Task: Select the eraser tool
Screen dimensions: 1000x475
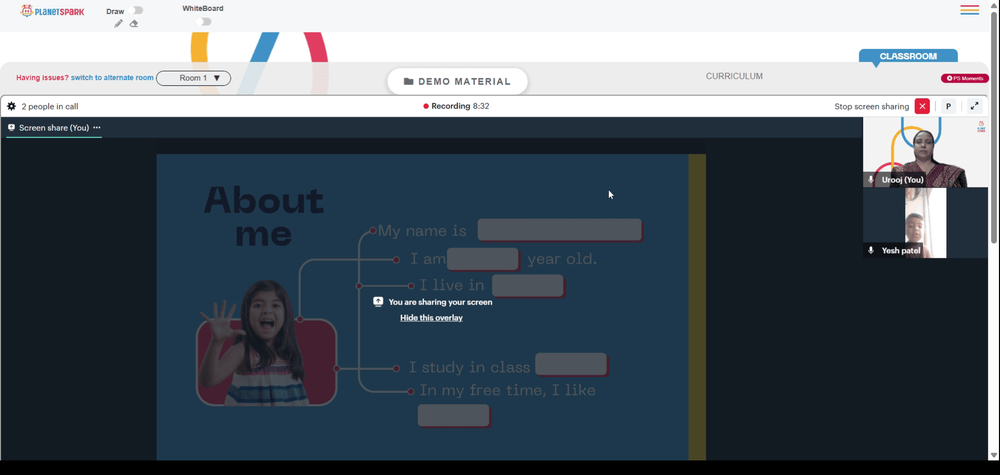Action: 134,24
